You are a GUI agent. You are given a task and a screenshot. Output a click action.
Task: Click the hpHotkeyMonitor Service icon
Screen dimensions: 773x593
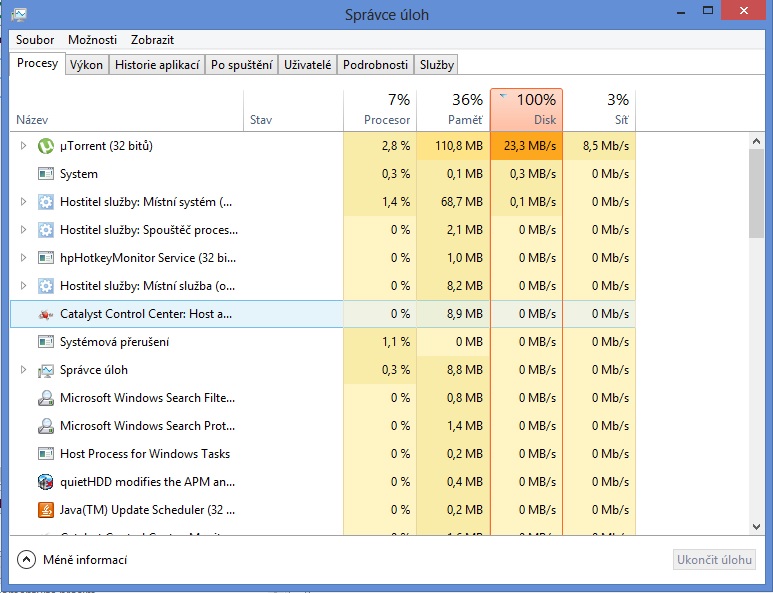pyautogui.click(x=46, y=258)
